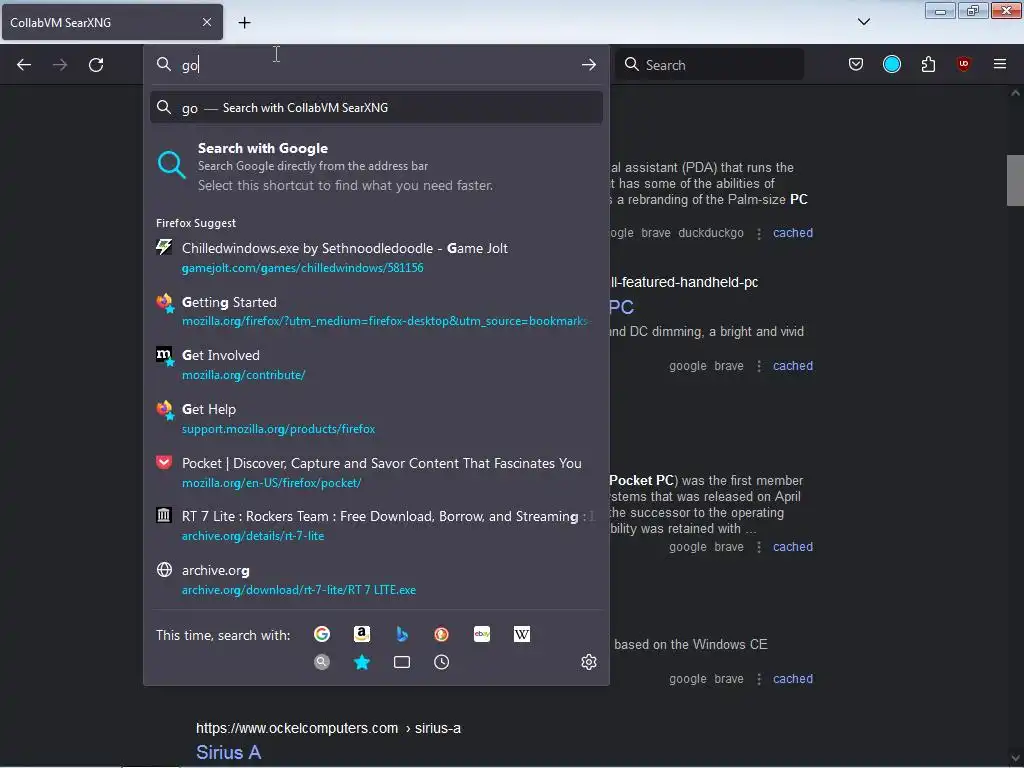Search open tabs with the tab icon
Screen dimensions: 1024x768
coord(402,662)
